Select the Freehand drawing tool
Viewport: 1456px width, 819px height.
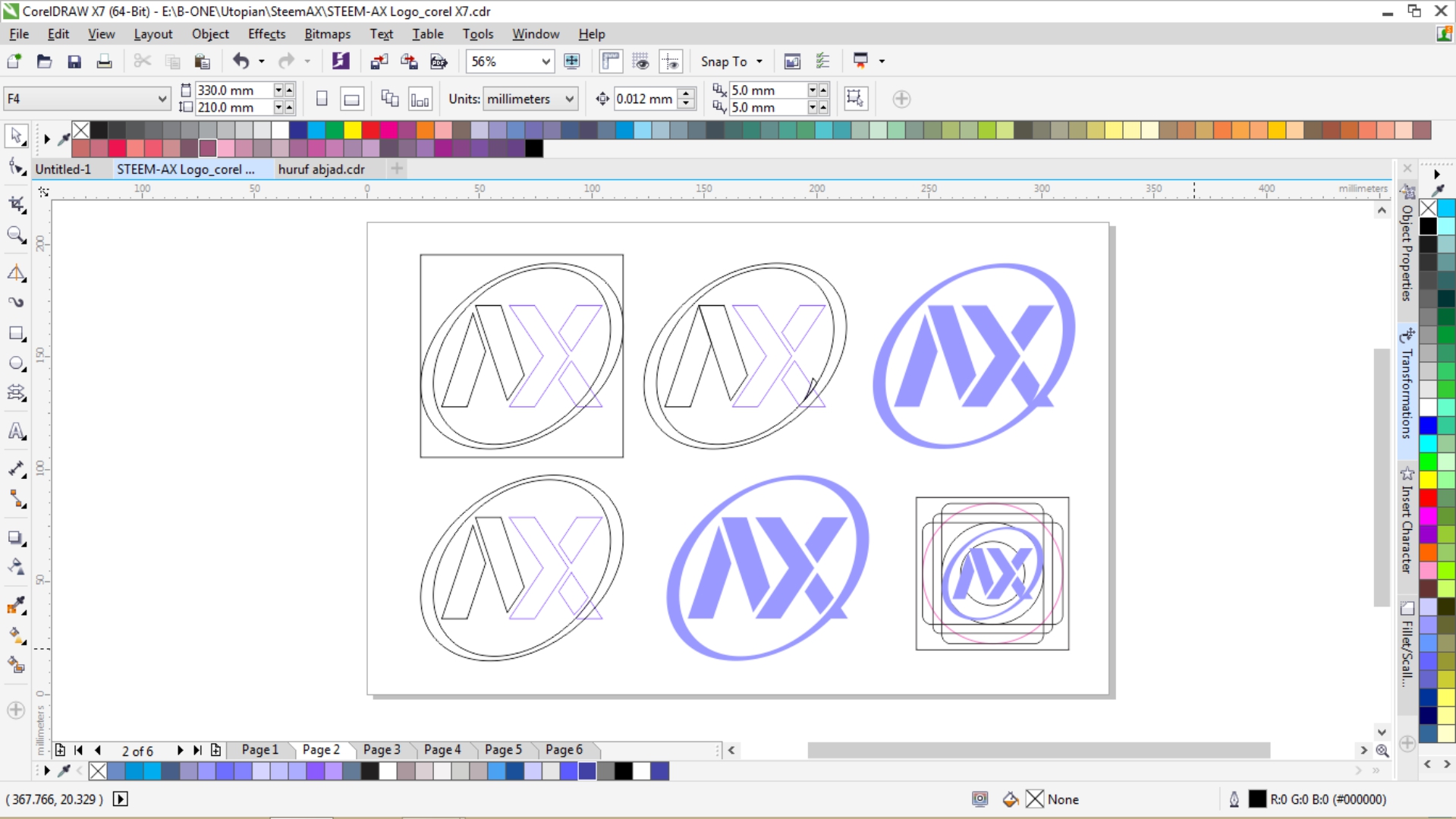click(16, 272)
